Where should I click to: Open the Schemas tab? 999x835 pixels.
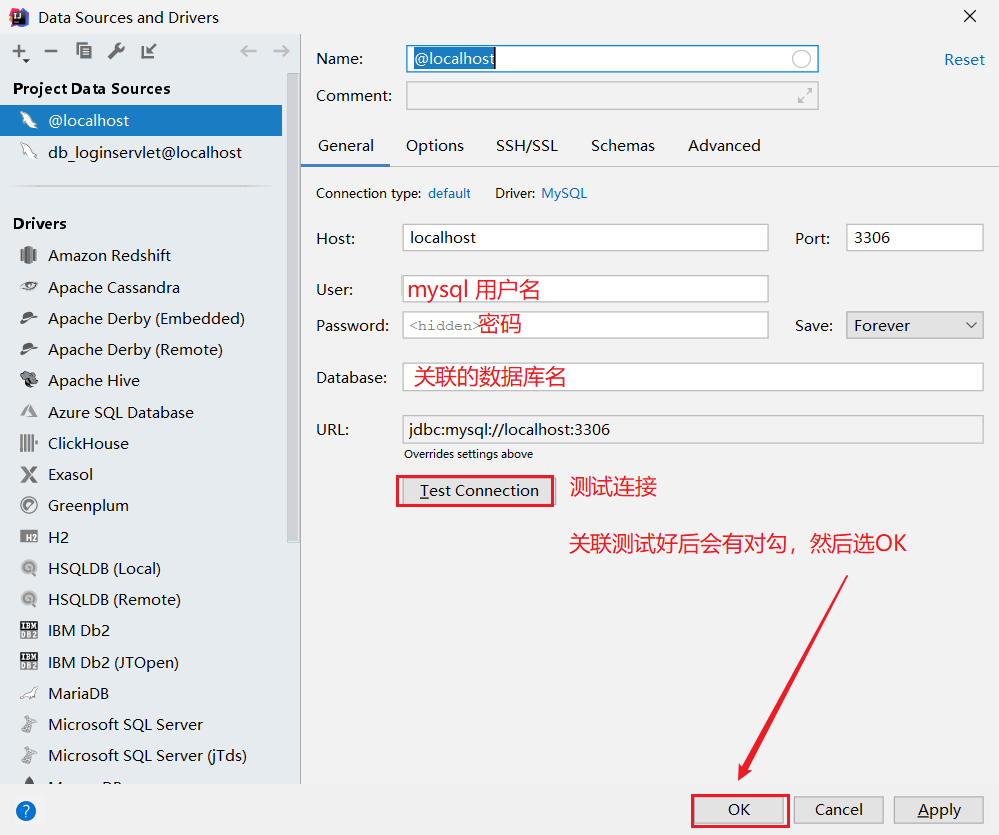(622, 146)
